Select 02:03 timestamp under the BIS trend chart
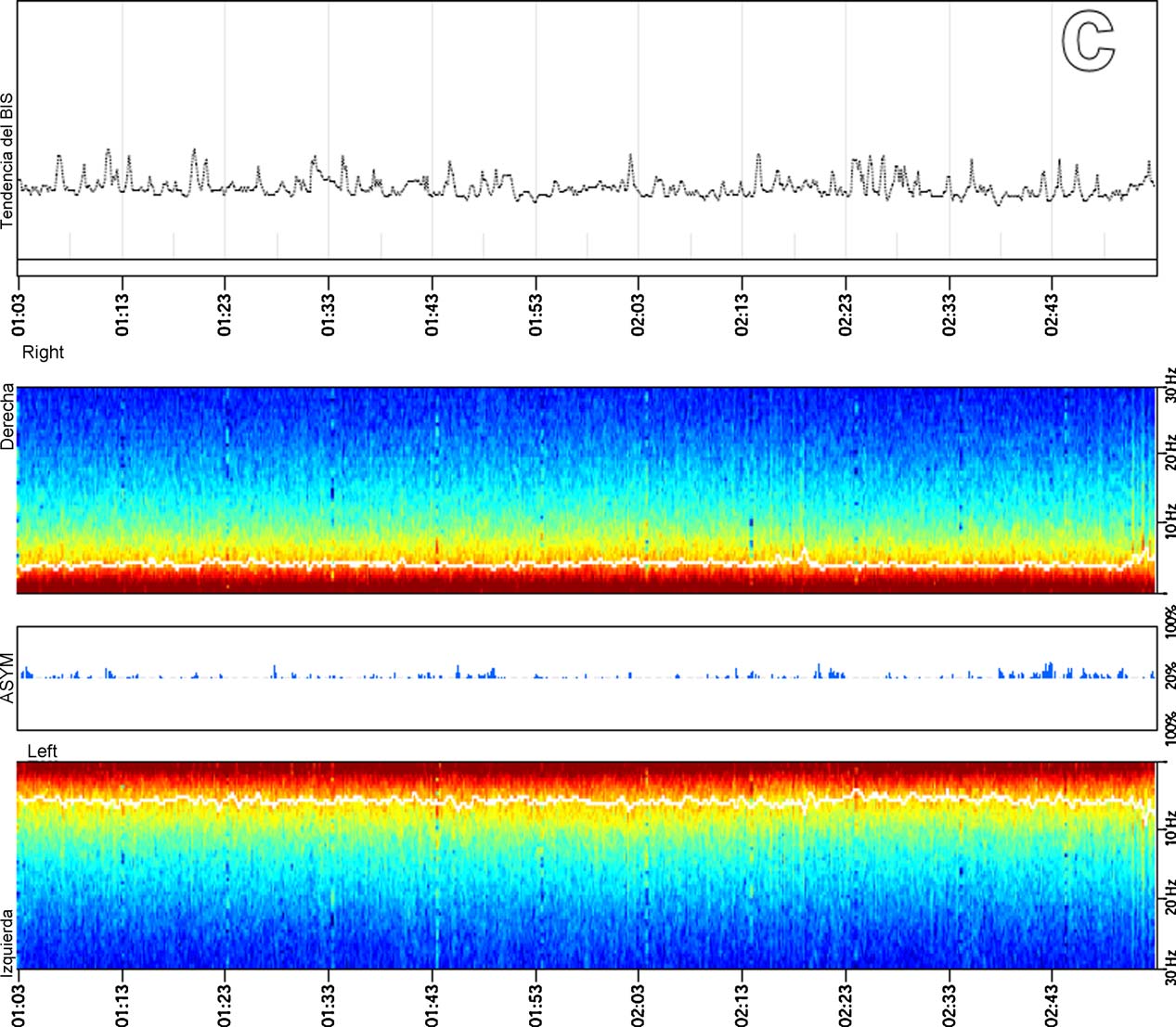The image size is (1176, 1027). 639,315
